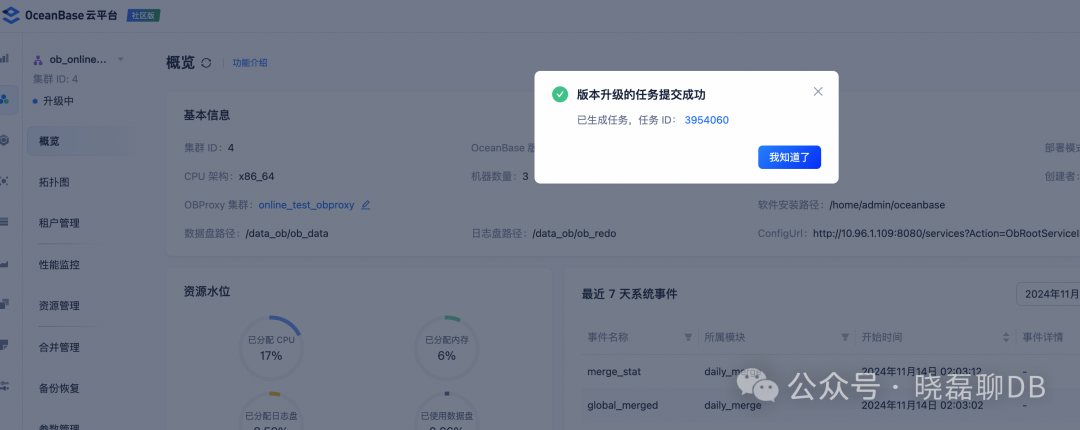Screen dimensions: 1080x430
Task: Sort events by 开始时间
Action: click(x=1008, y=338)
